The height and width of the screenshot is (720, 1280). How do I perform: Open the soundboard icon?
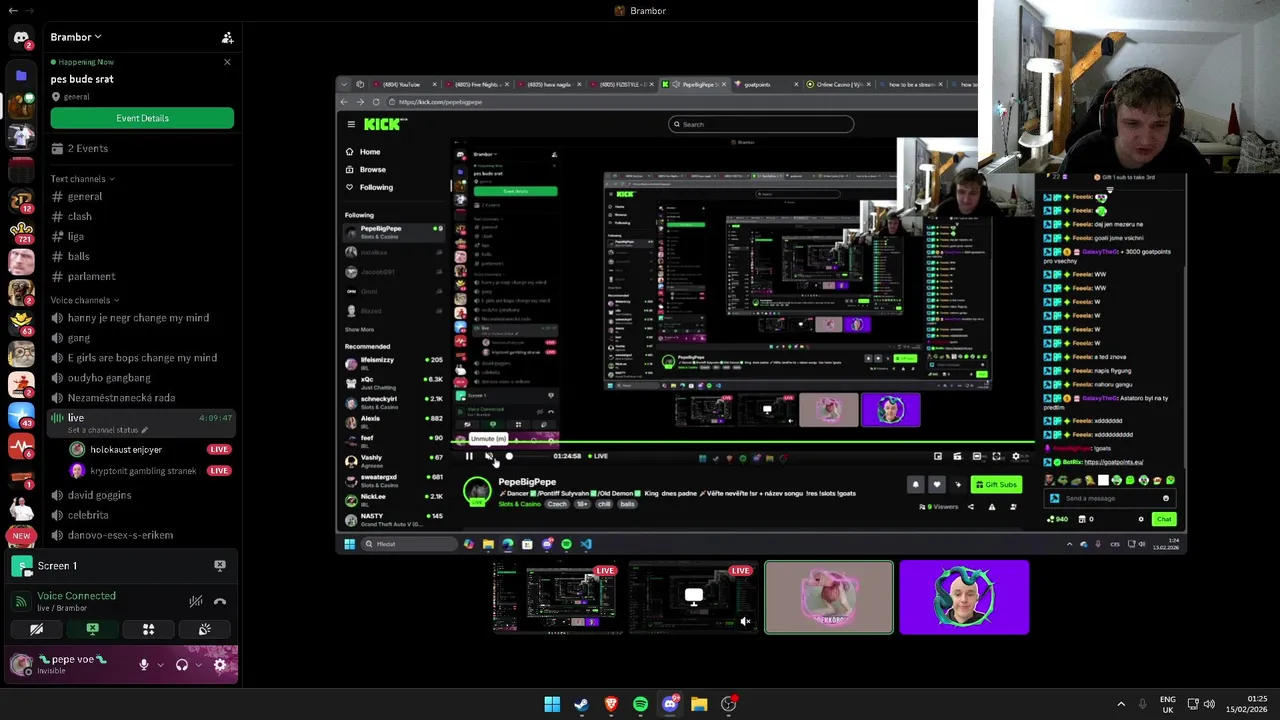(204, 629)
